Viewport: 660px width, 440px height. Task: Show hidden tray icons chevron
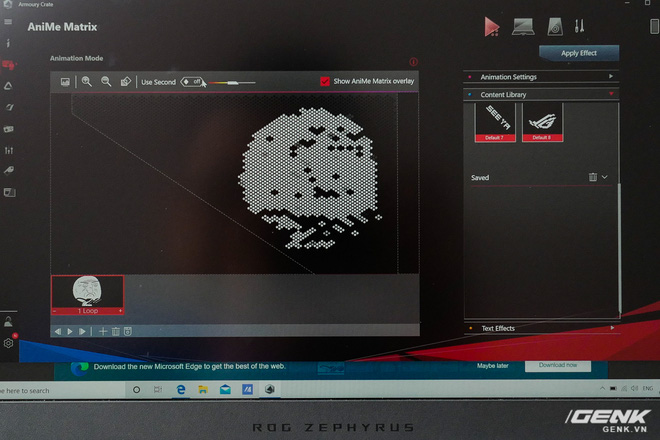tap(602, 388)
